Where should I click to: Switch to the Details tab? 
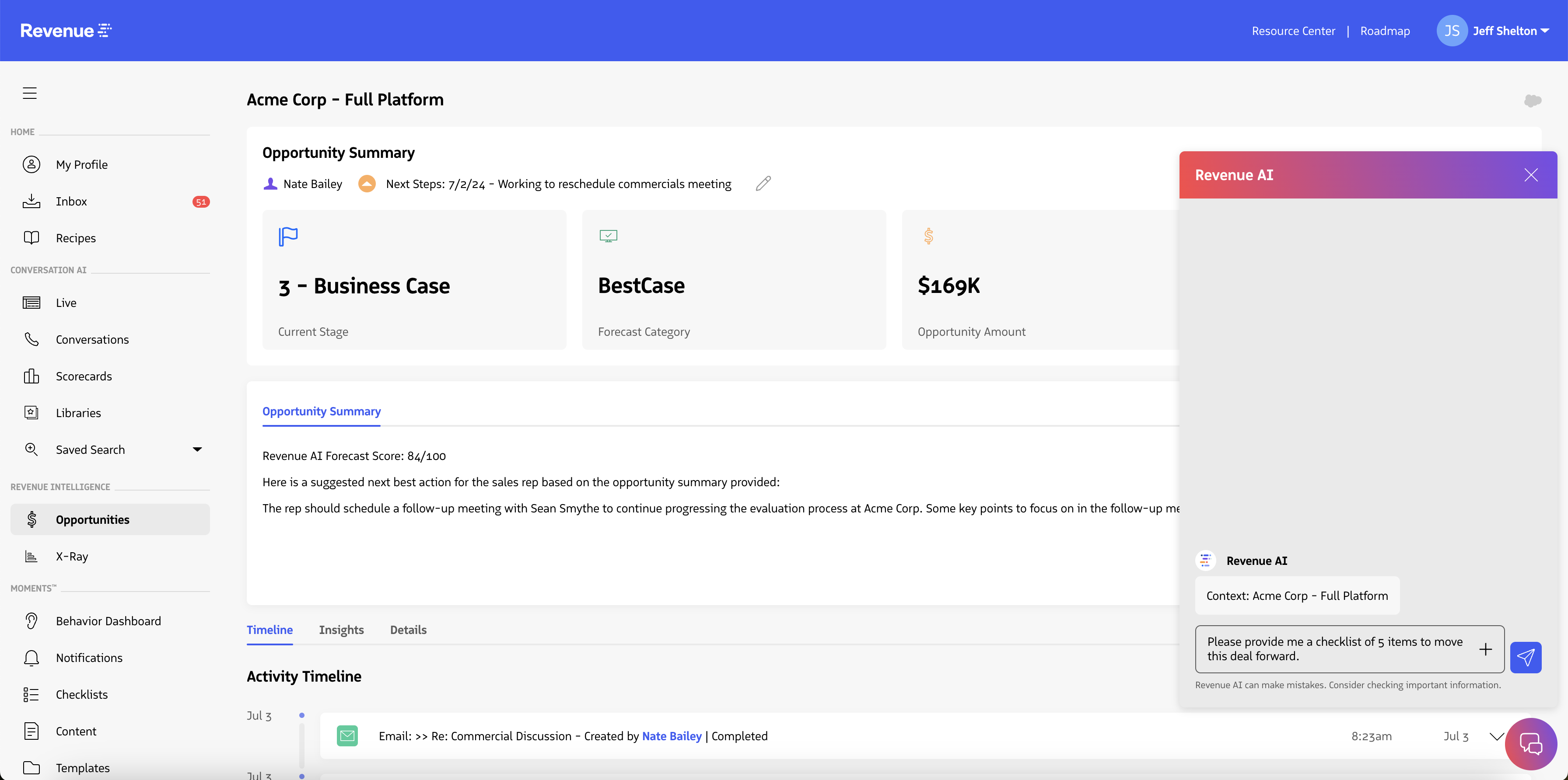pyautogui.click(x=408, y=630)
